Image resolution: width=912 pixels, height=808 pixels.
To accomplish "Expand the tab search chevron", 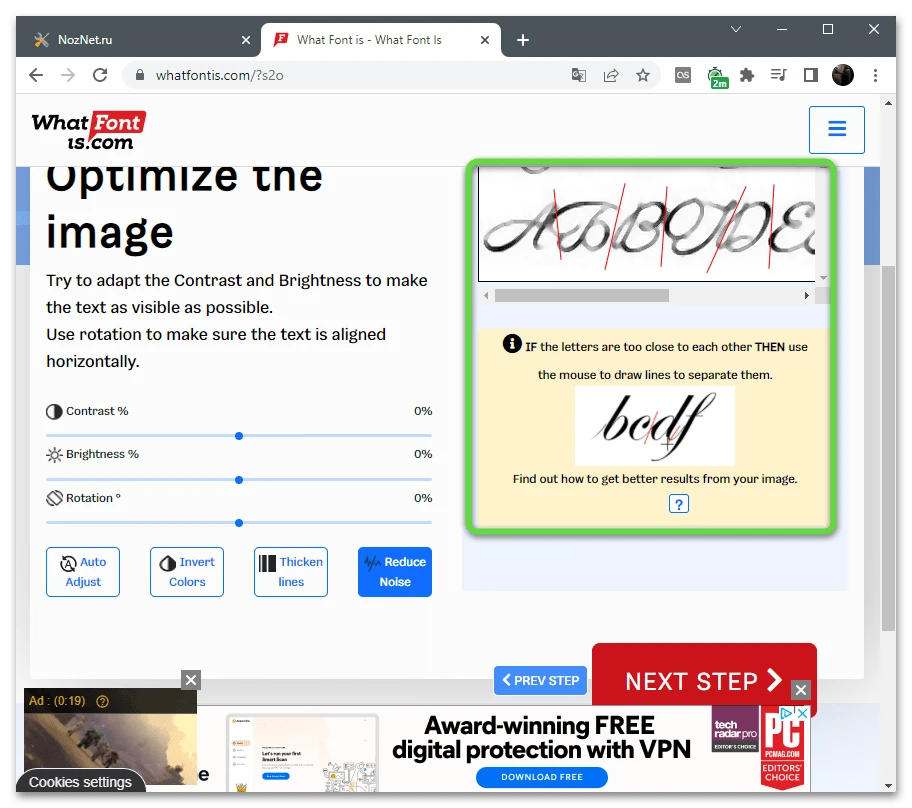I will click(736, 29).
